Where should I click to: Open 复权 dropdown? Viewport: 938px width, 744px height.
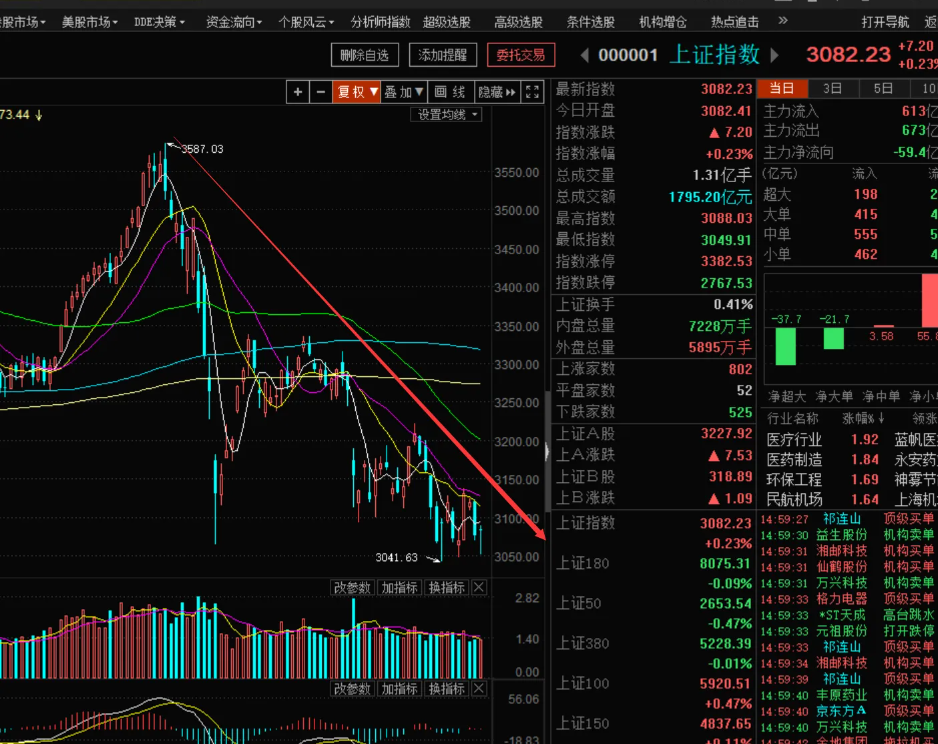pyautogui.click(x=357, y=92)
